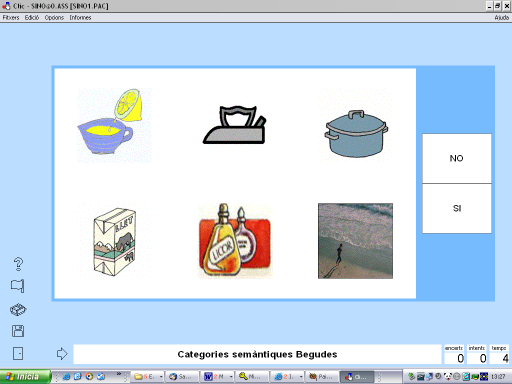The height and width of the screenshot is (384, 512).
Task: Open the Inicia start button
Action: pyautogui.click(x=25, y=377)
